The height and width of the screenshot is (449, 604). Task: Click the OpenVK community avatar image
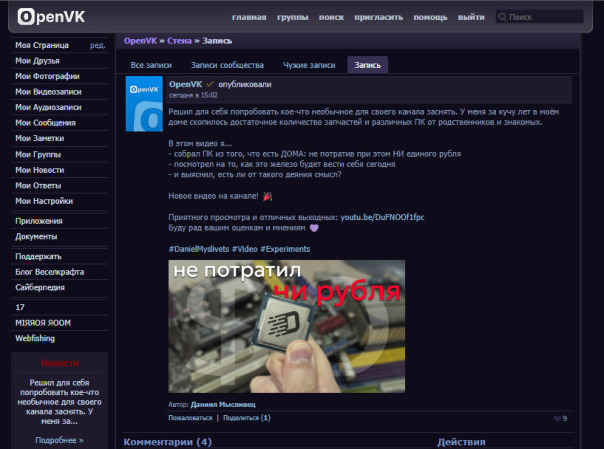pyautogui.click(x=144, y=105)
